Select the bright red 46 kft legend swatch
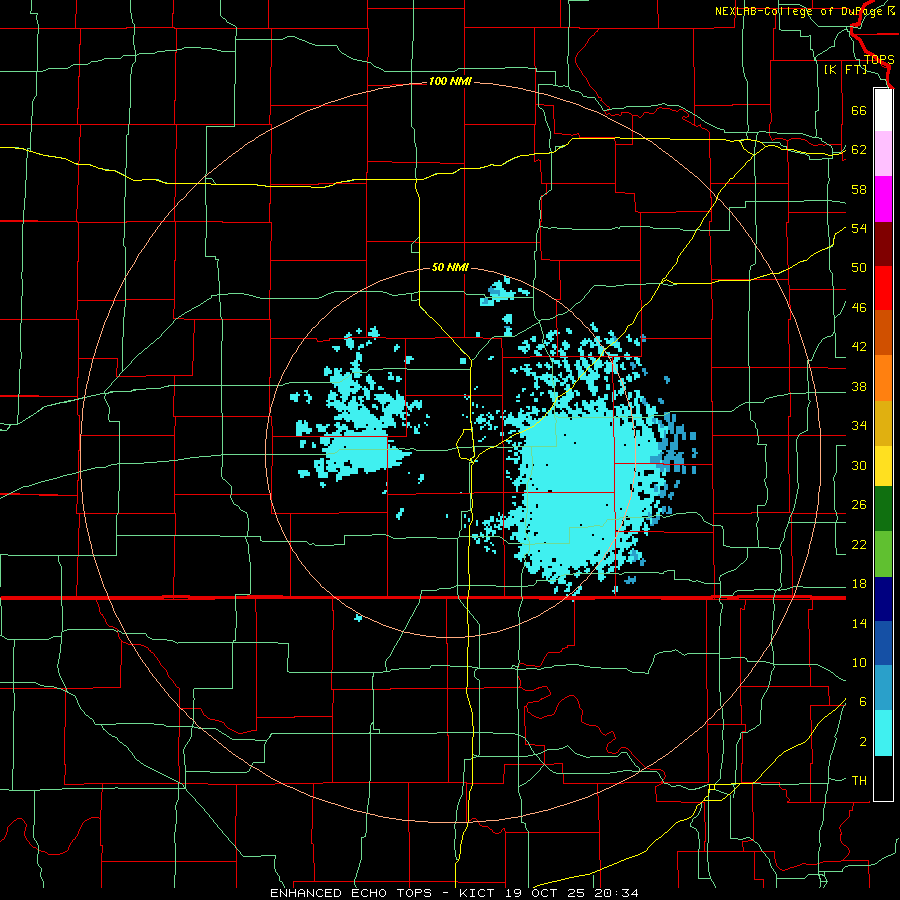 coord(883,288)
